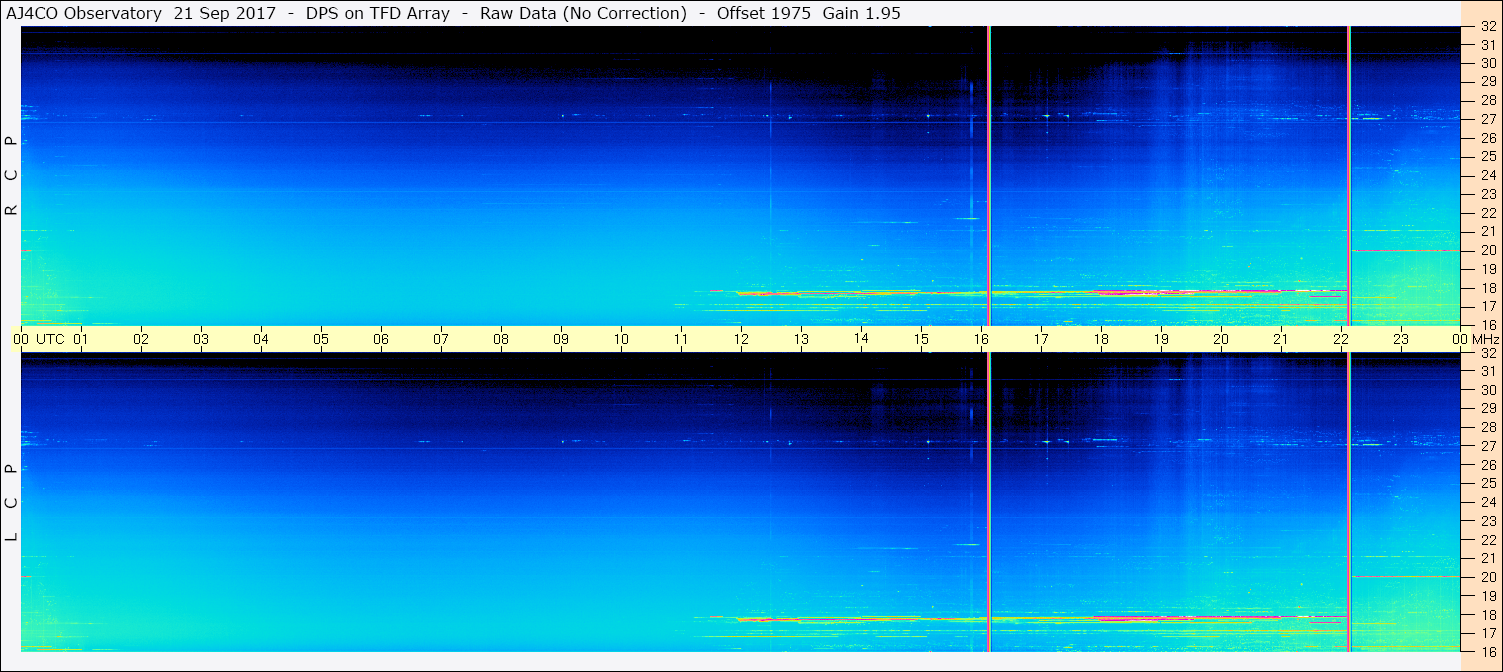Select hour label "05" on the UTC axis

[321, 339]
